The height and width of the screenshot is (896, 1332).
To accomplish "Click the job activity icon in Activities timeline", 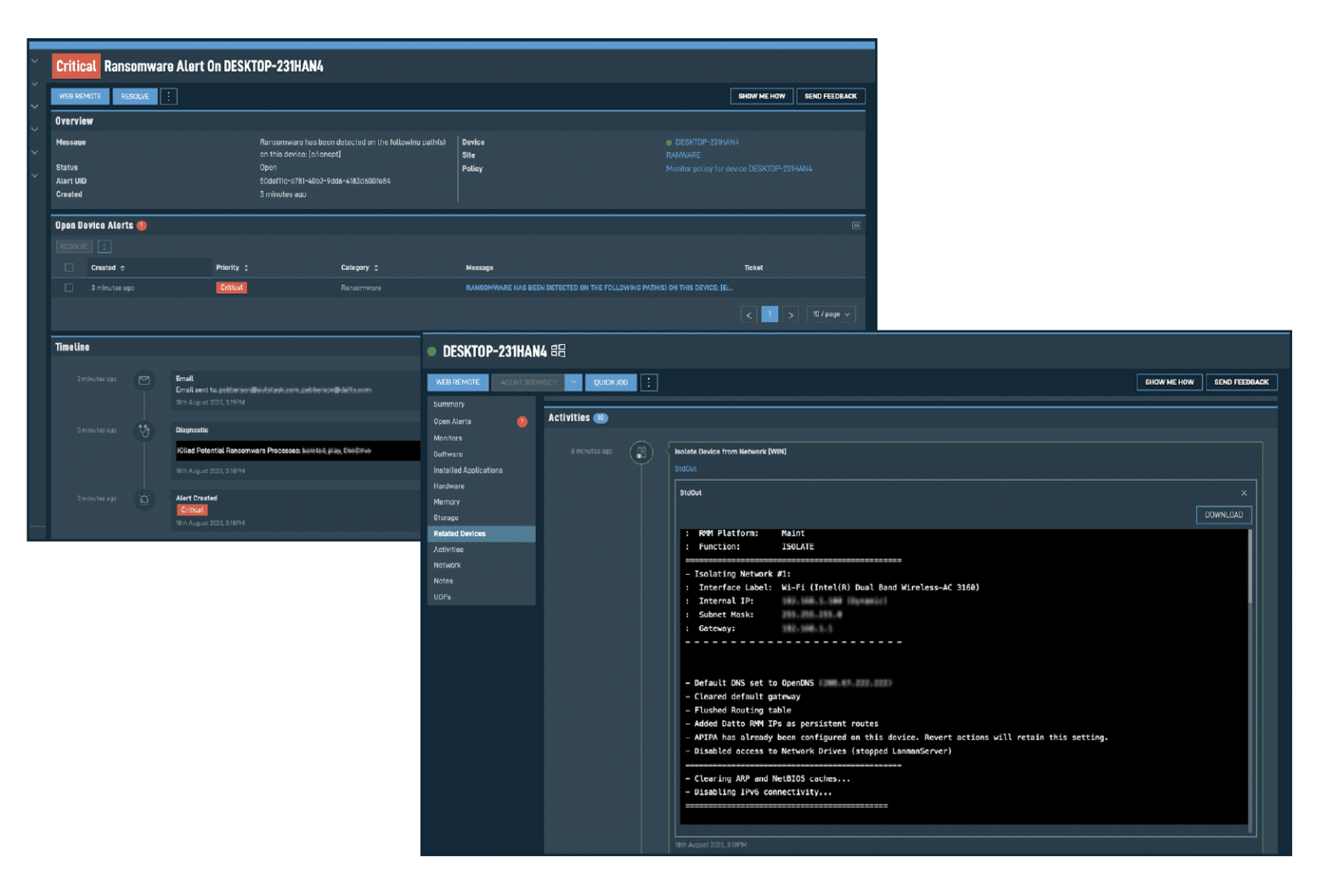I will pyautogui.click(x=641, y=453).
